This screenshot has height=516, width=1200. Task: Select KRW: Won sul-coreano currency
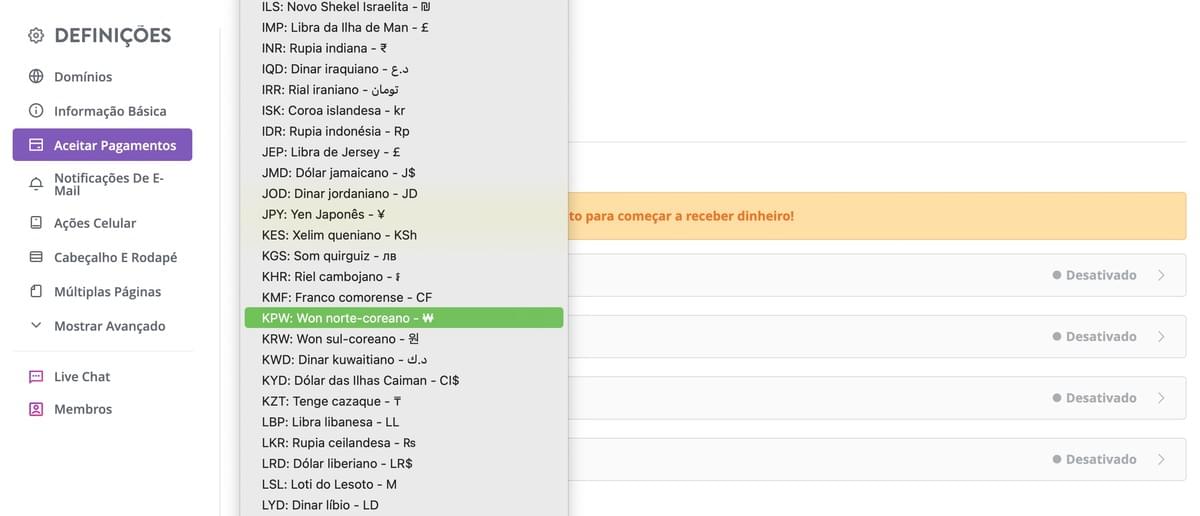[x=404, y=339]
